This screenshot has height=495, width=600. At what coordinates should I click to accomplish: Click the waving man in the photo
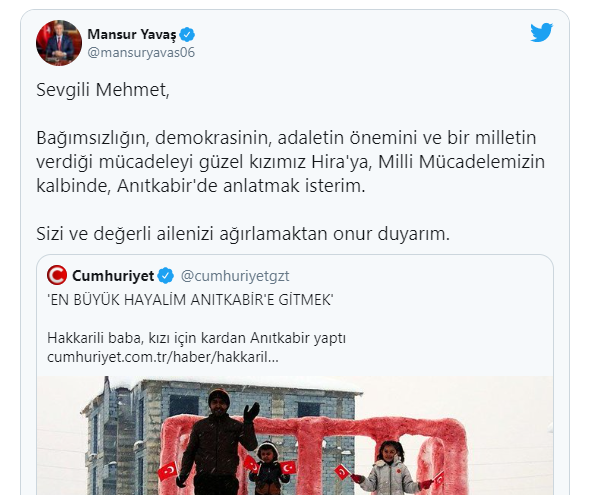219,444
